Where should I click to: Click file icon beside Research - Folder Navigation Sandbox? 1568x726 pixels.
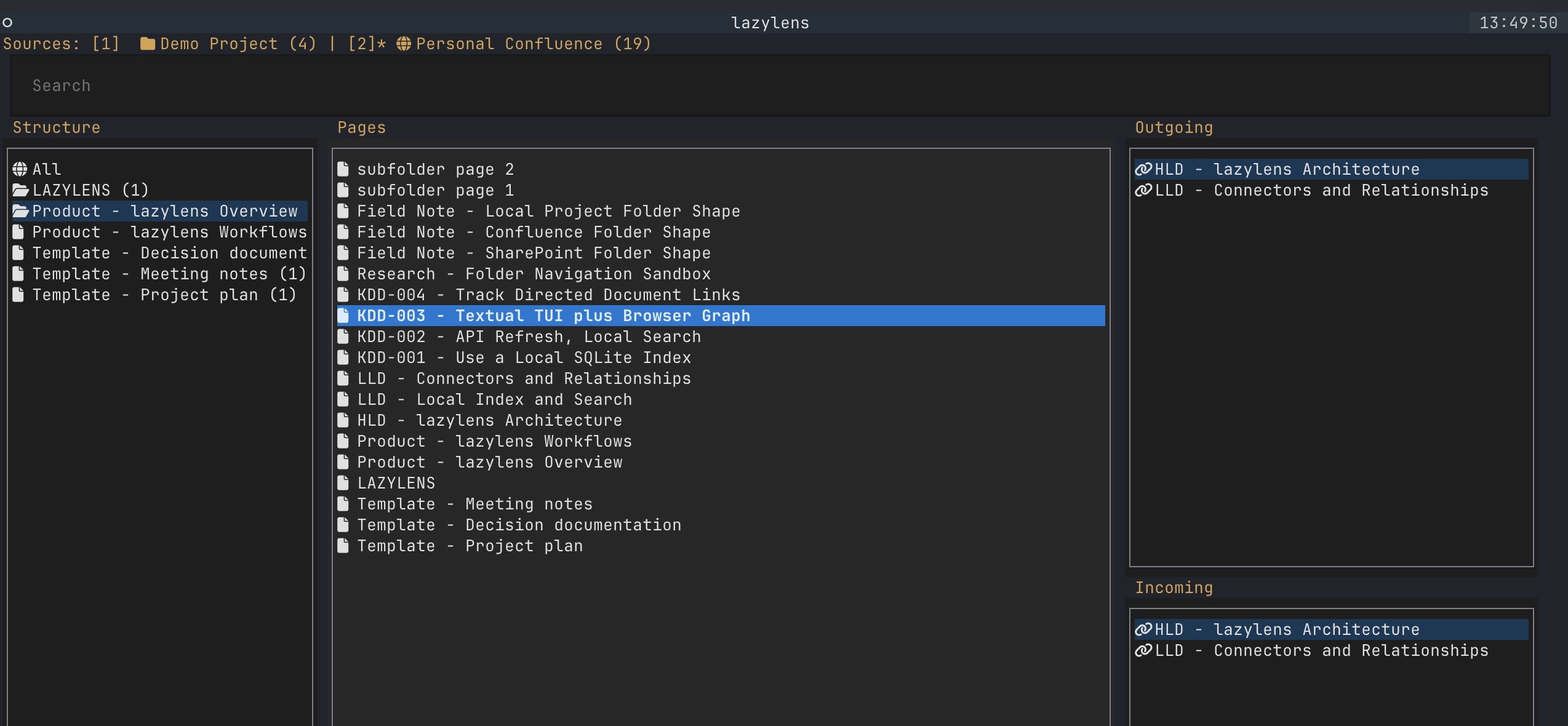(343, 274)
